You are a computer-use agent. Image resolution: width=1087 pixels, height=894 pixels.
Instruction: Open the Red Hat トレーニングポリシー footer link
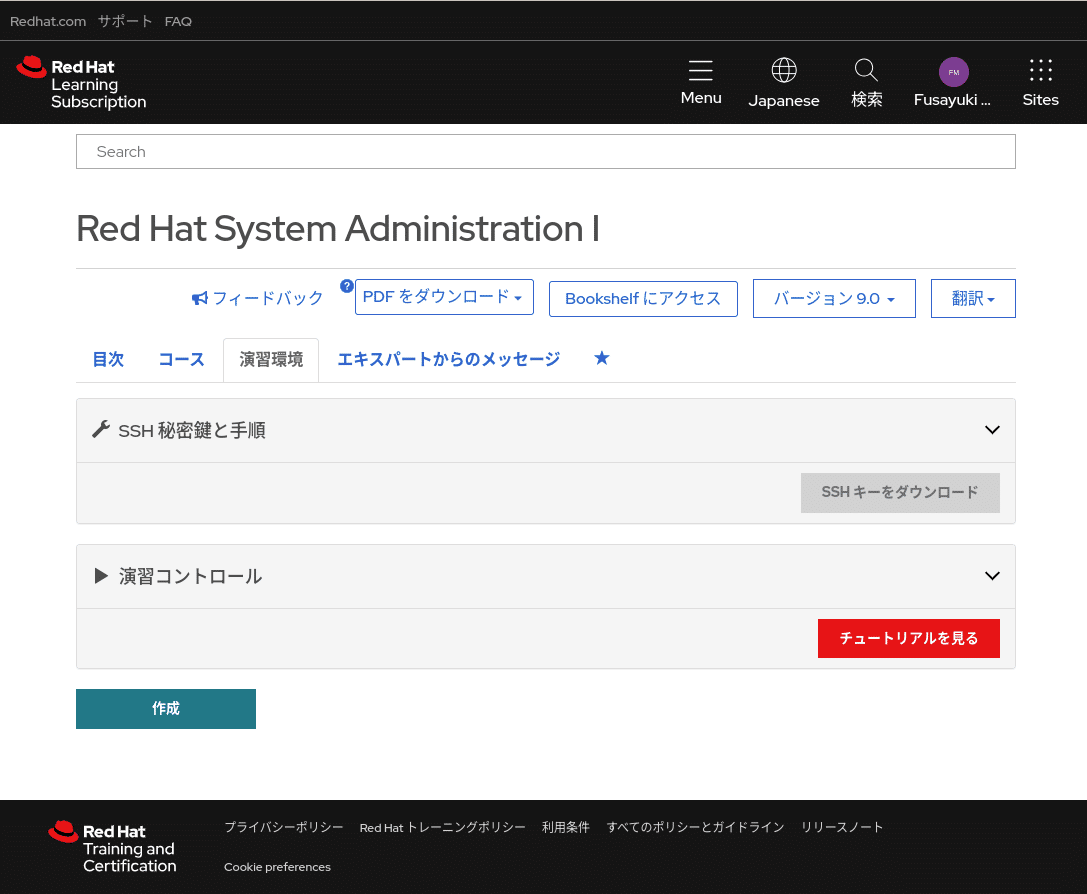point(442,827)
